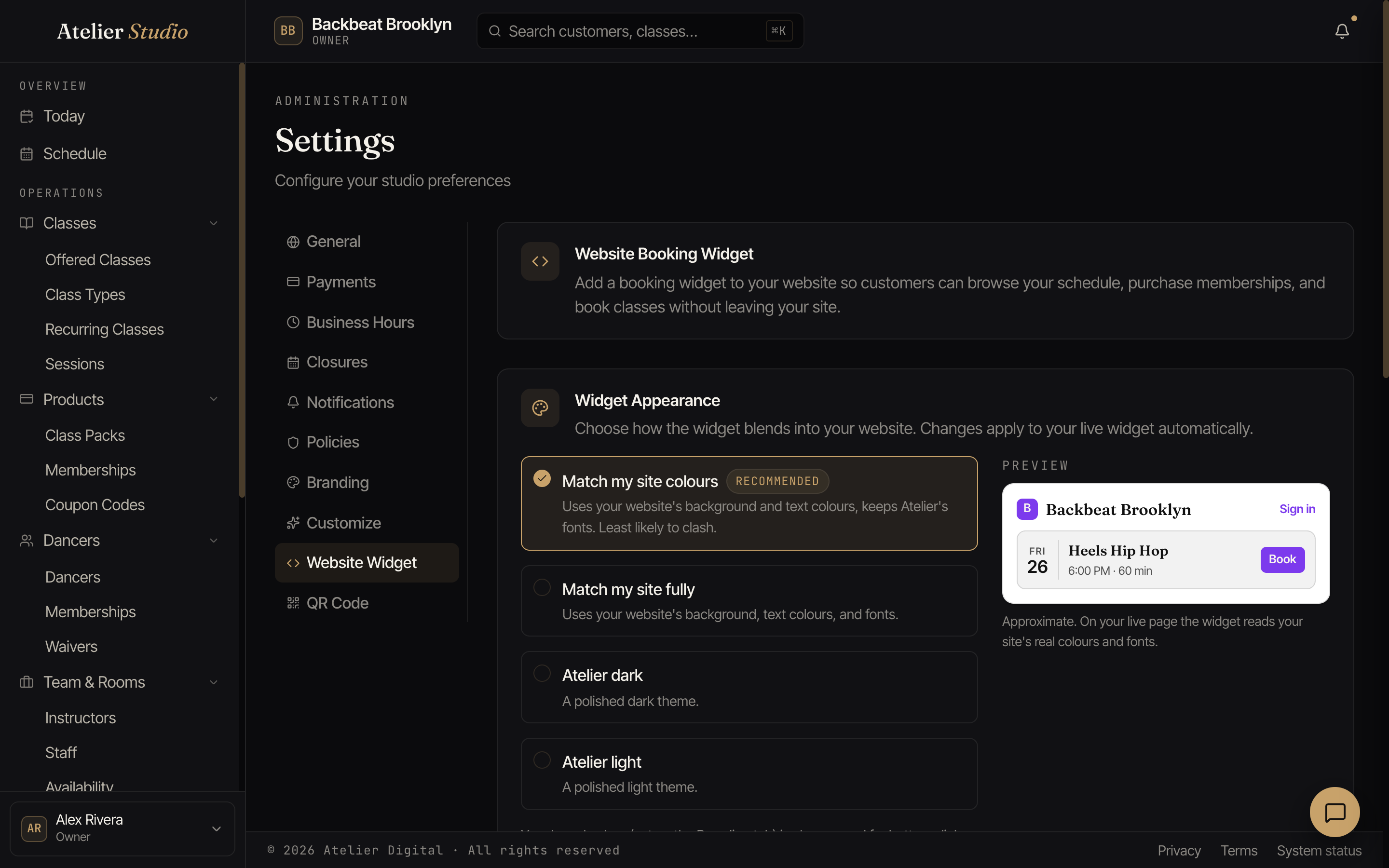The height and width of the screenshot is (868, 1389).
Task: Click the purple B logo in preview
Action: [x=1027, y=509]
